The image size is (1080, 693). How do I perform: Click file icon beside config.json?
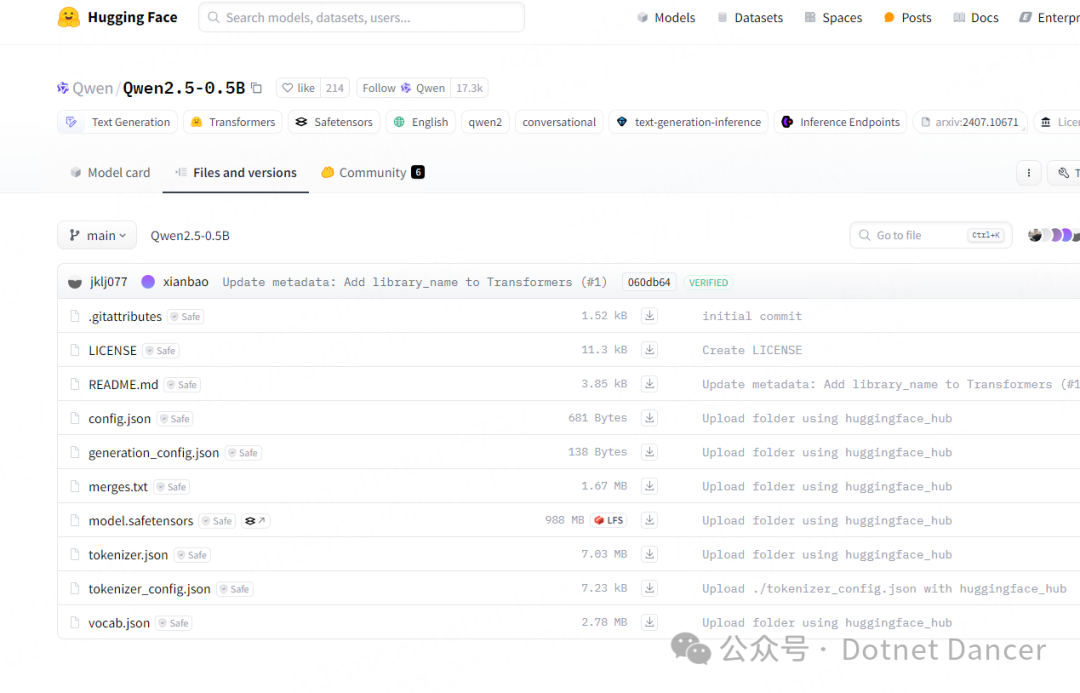[74, 418]
